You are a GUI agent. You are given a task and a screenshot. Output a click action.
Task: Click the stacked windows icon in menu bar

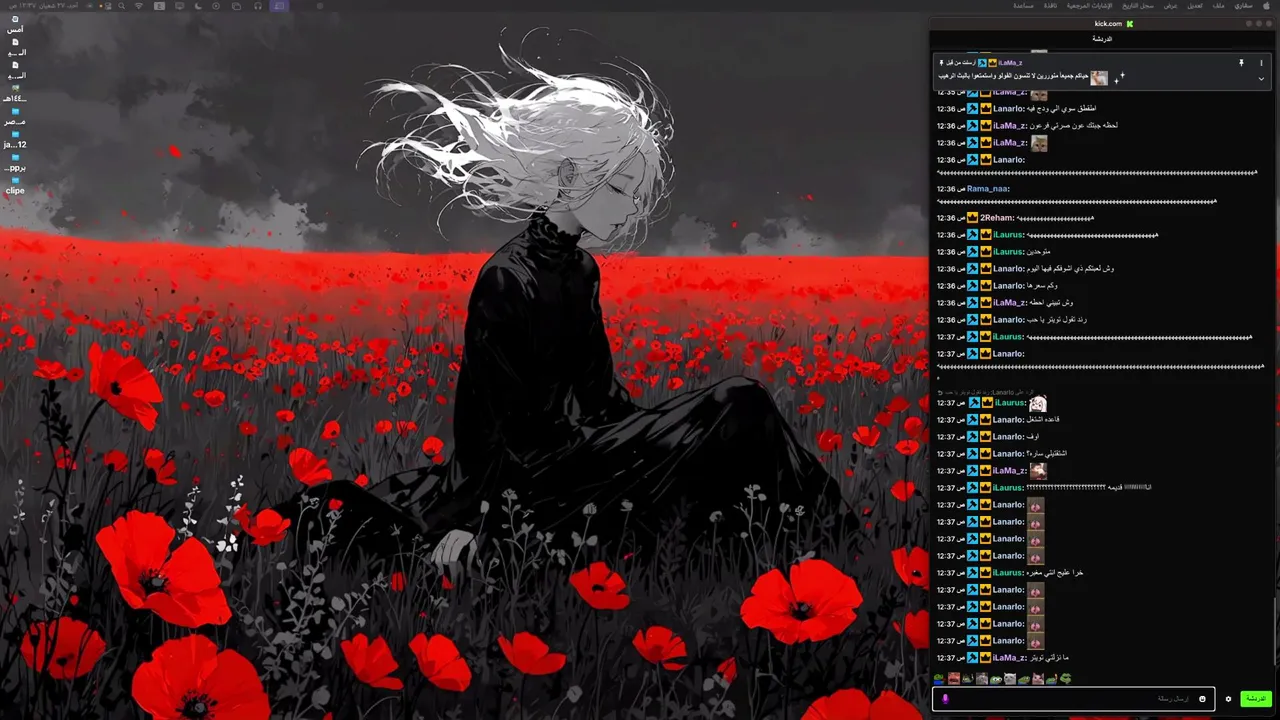[x=236, y=6]
